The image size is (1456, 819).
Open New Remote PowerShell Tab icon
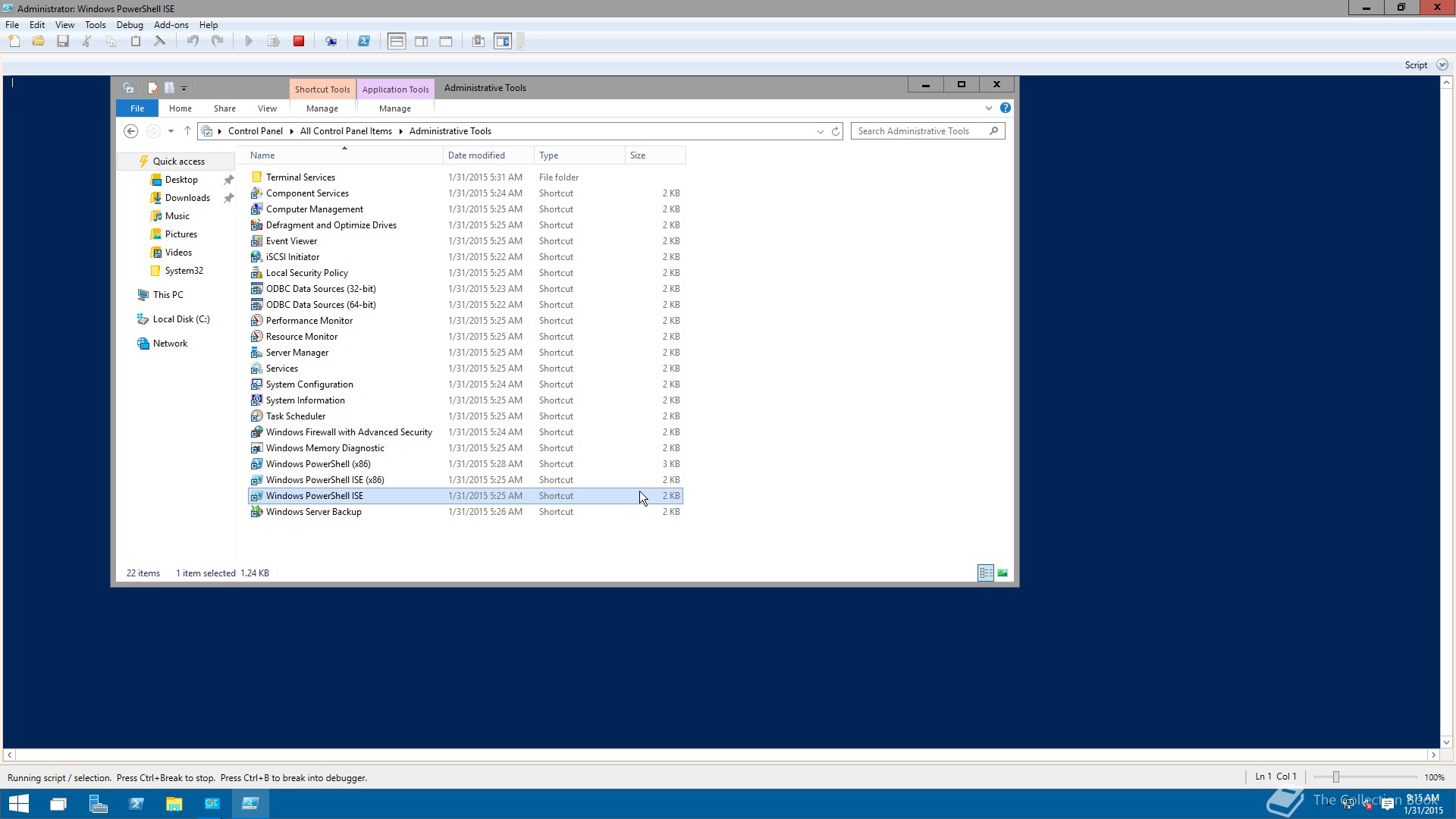[331, 41]
